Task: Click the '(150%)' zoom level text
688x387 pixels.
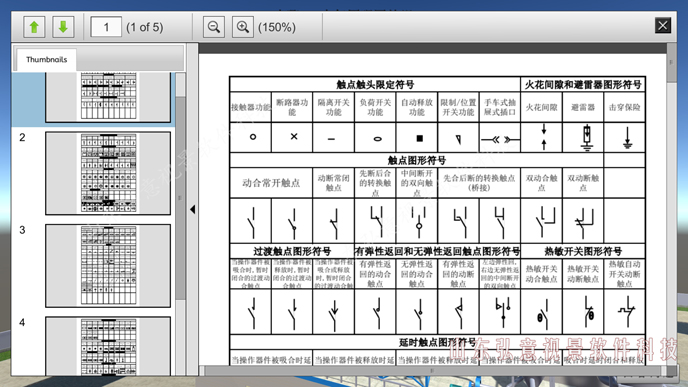Action: click(277, 27)
